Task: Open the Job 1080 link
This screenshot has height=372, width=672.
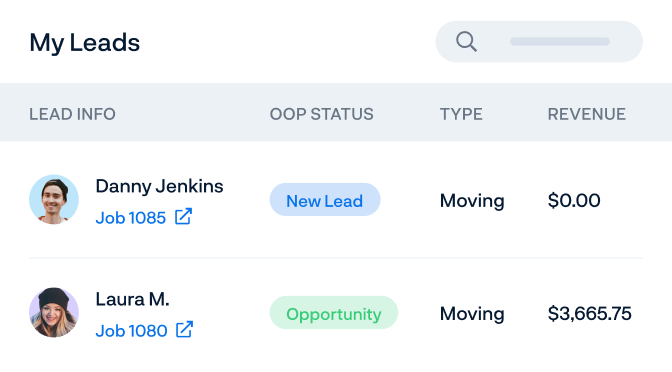Action: tap(132, 331)
